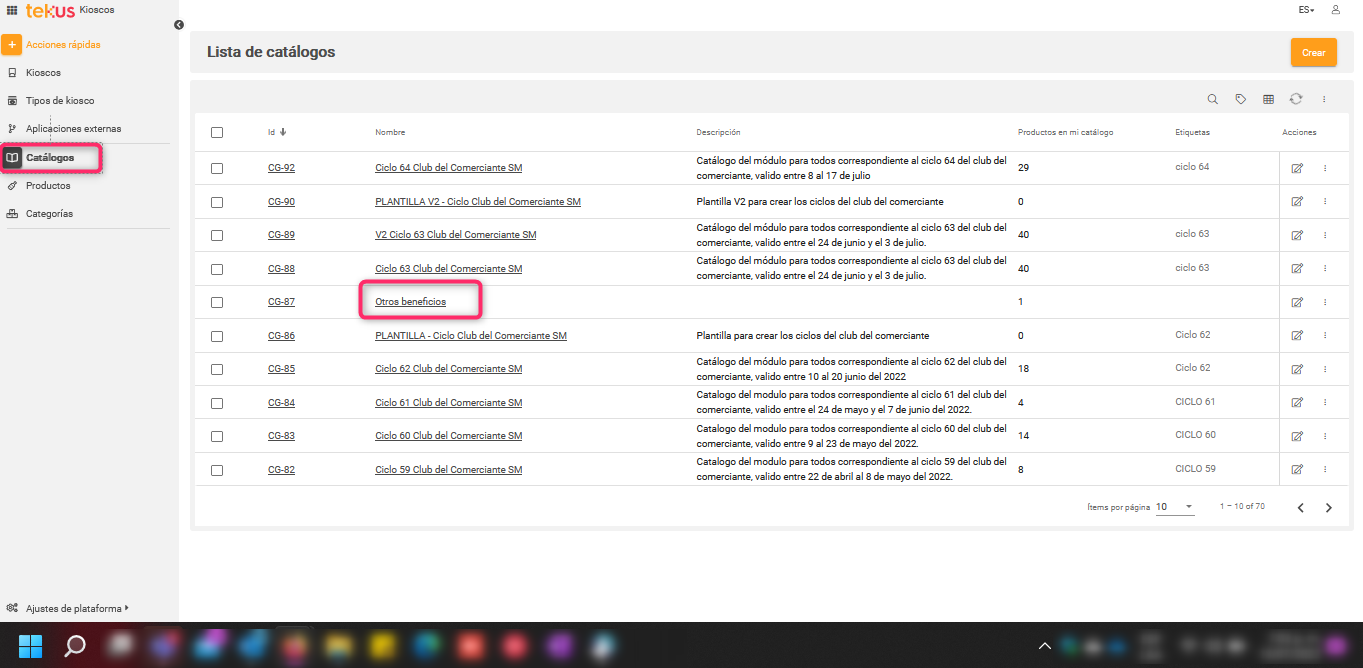Click the search icon above the table
Screen dimensions: 1363x668
click(x=1213, y=99)
